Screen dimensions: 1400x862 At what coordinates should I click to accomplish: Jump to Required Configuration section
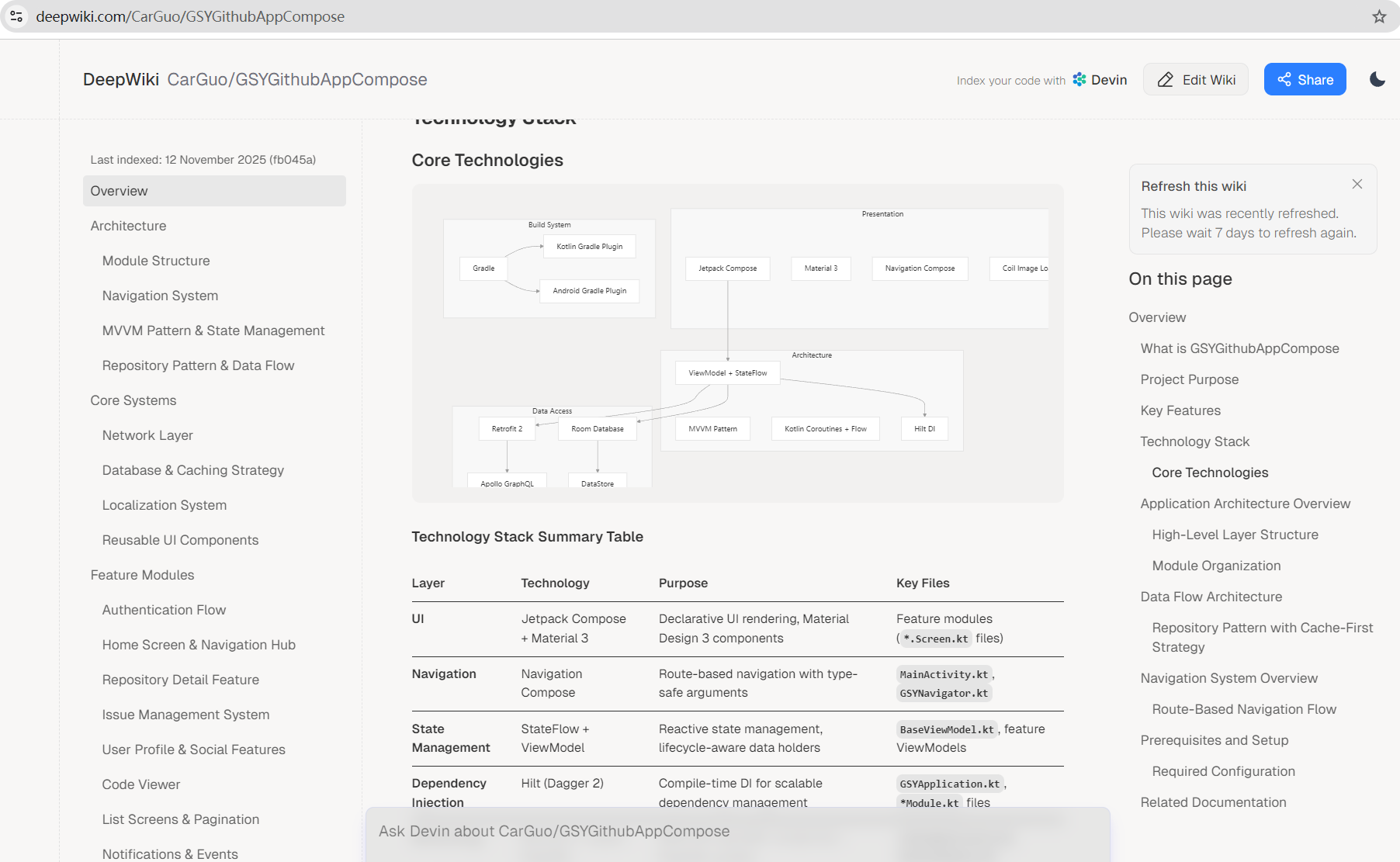(x=1223, y=771)
